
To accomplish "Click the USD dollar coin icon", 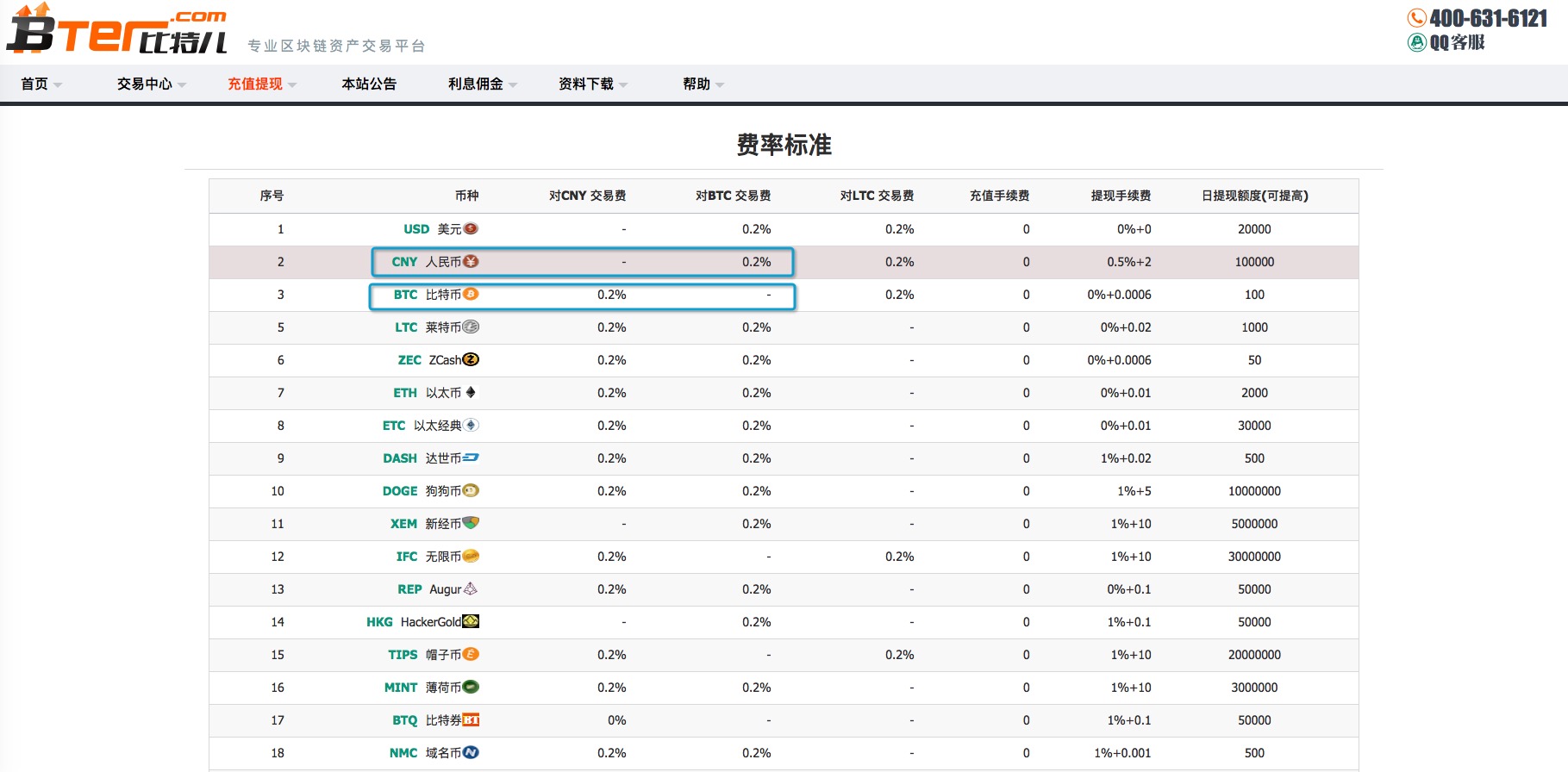I will [x=471, y=228].
